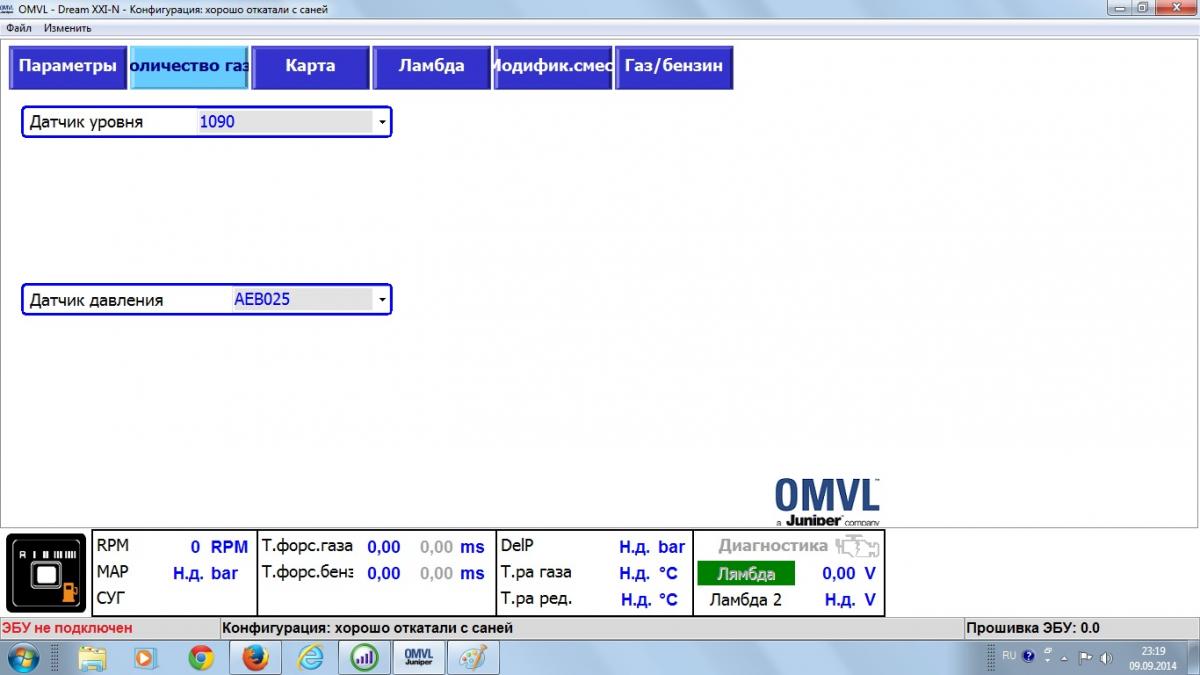Click the engine diagnostics icon
This screenshot has width=1200, height=675.
point(857,546)
